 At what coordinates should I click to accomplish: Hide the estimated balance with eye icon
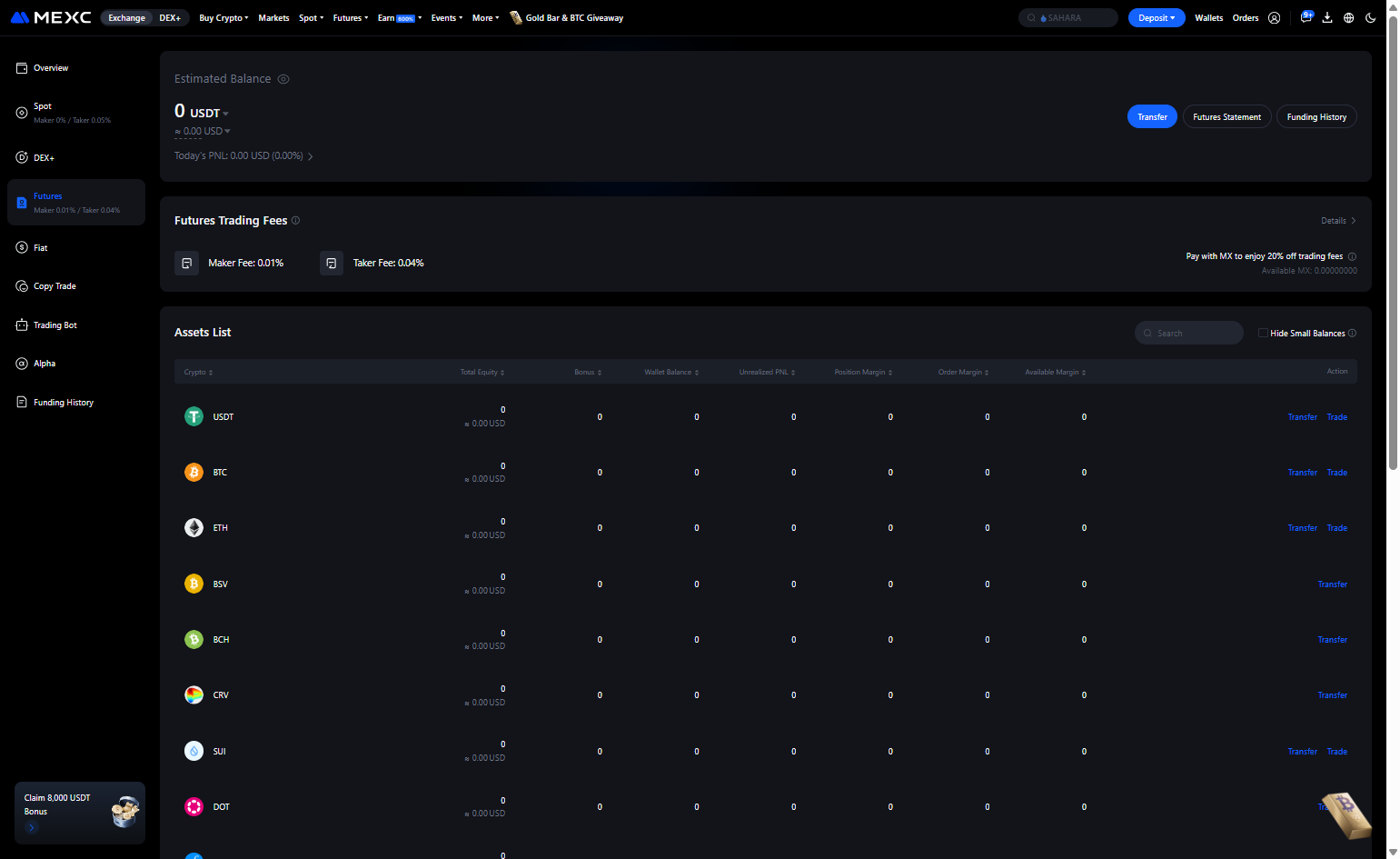point(283,79)
